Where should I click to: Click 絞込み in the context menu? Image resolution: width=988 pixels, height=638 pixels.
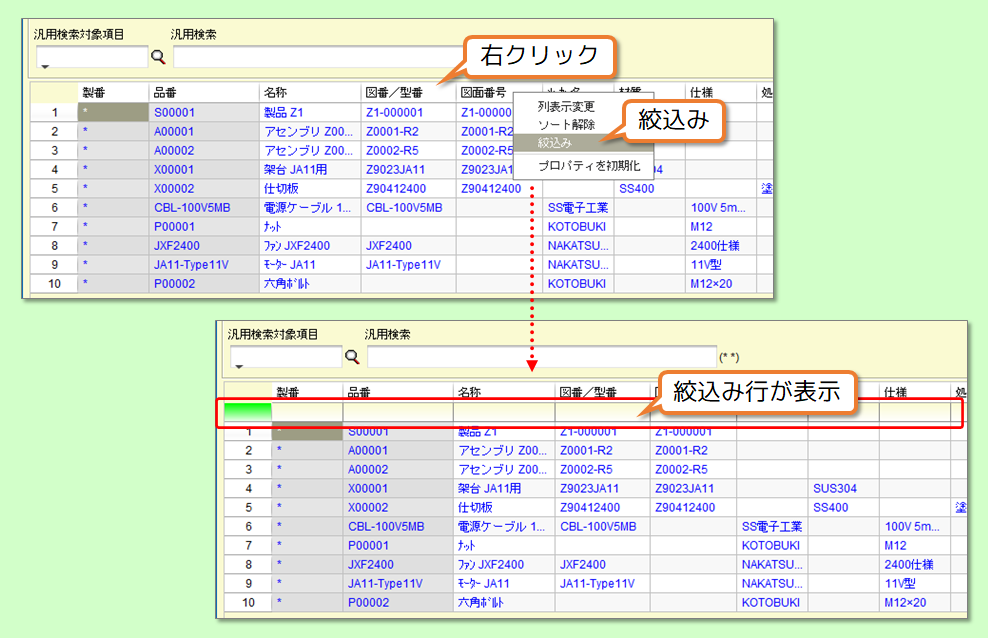[556, 143]
